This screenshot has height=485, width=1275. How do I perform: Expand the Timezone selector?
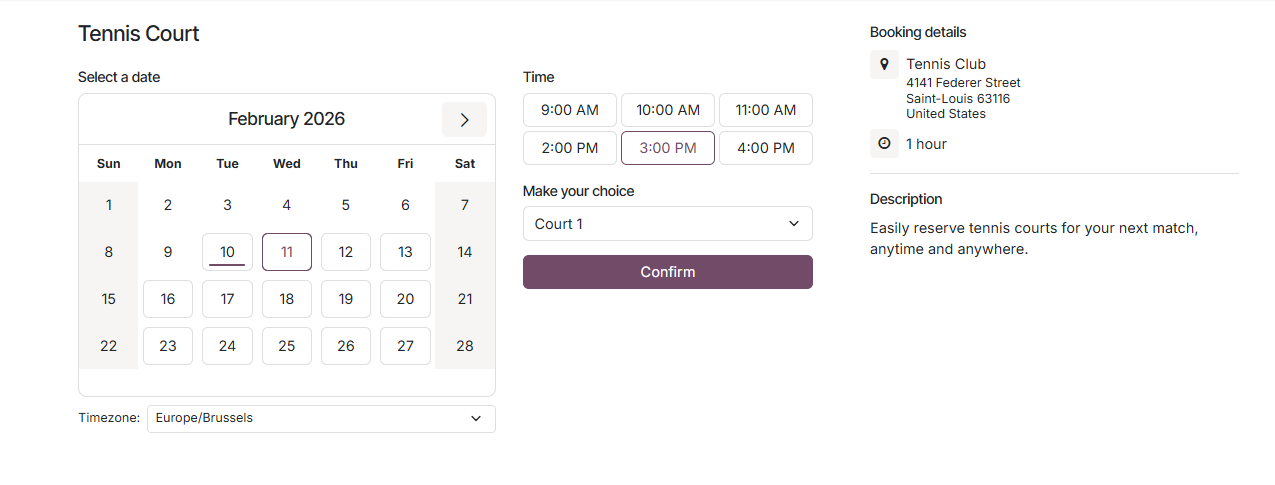pos(321,419)
